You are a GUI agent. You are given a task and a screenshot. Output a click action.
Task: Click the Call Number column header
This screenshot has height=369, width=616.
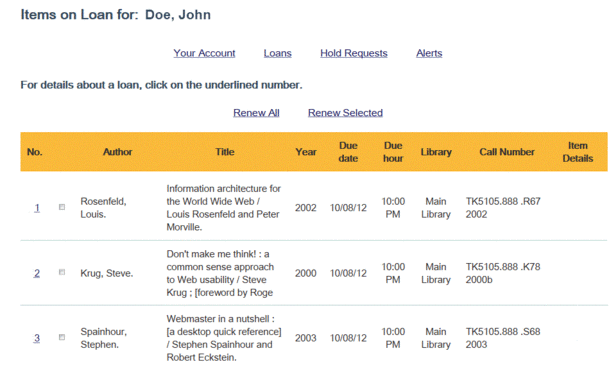click(507, 152)
